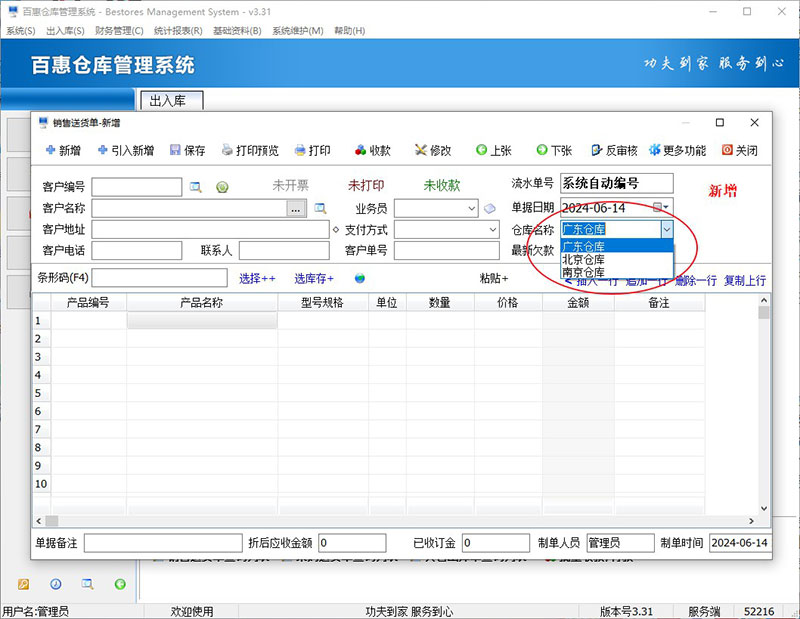Save the order with 保存
Viewport: 800px width, 619px height.
[188, 150]
